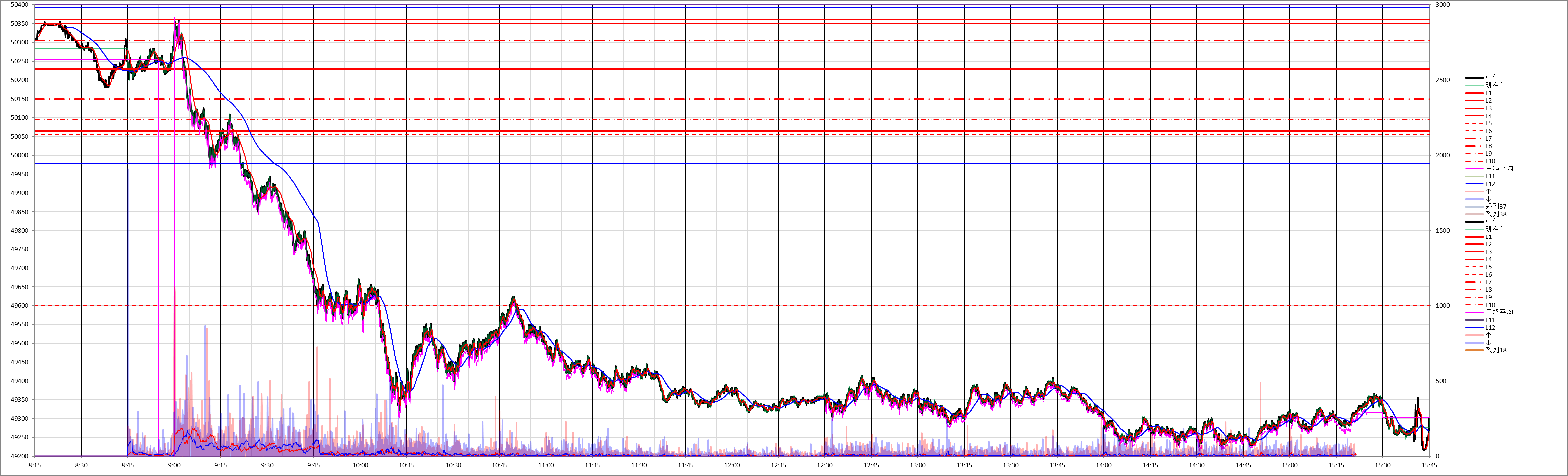Click the 10:15 time axis label
The height and width of the screenshot is (476, 1568).
point(407,466)
